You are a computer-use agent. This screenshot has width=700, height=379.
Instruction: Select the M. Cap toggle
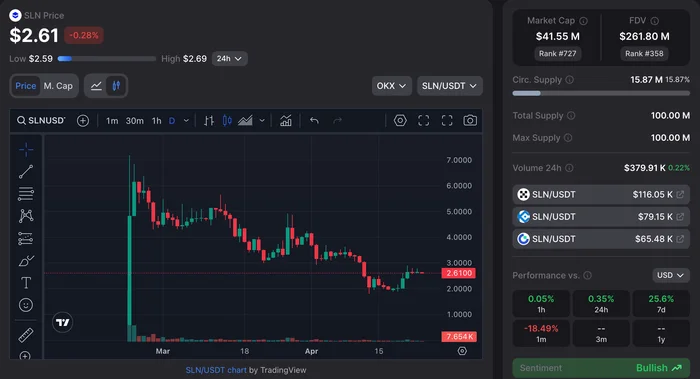point(58,86)
